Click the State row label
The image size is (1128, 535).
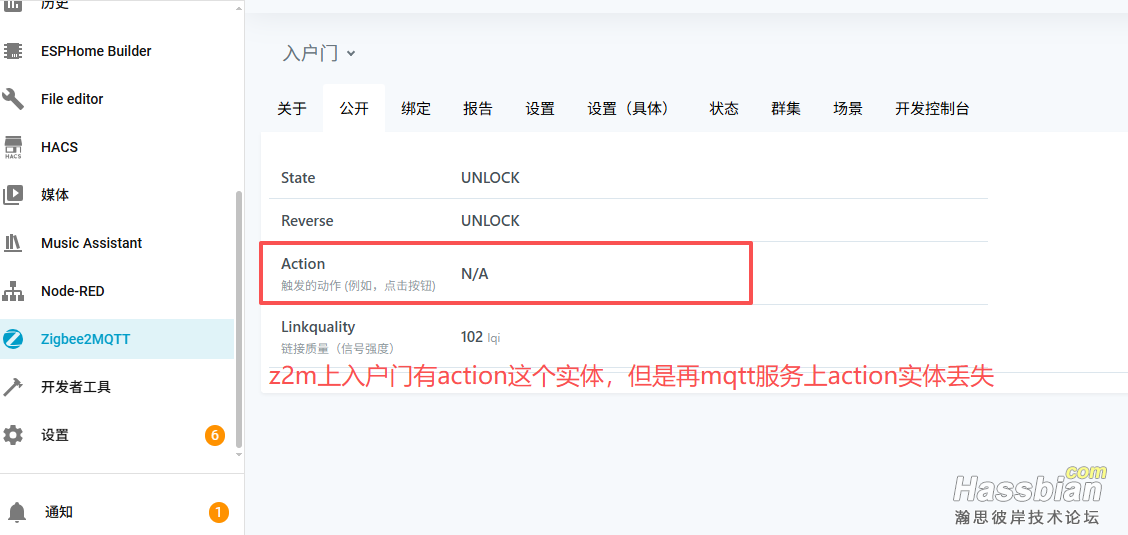pos(298,178)
